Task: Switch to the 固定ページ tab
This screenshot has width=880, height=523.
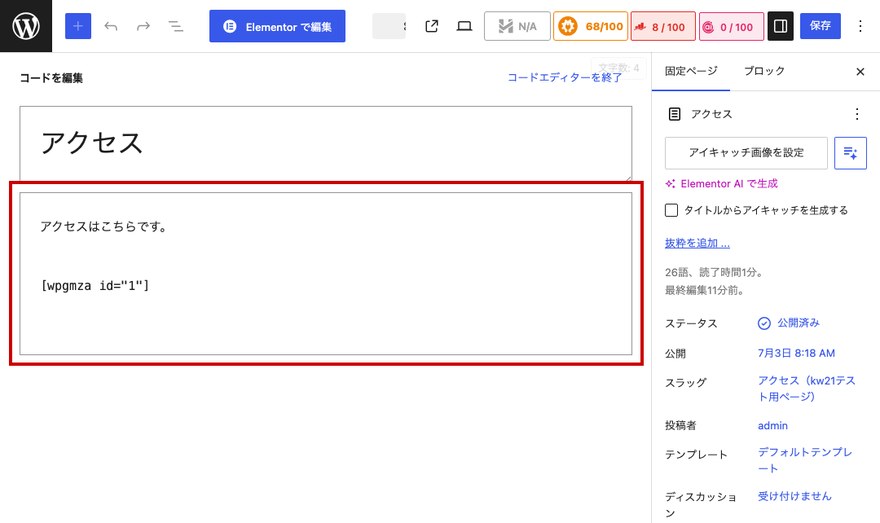Action: click(691, 71)
